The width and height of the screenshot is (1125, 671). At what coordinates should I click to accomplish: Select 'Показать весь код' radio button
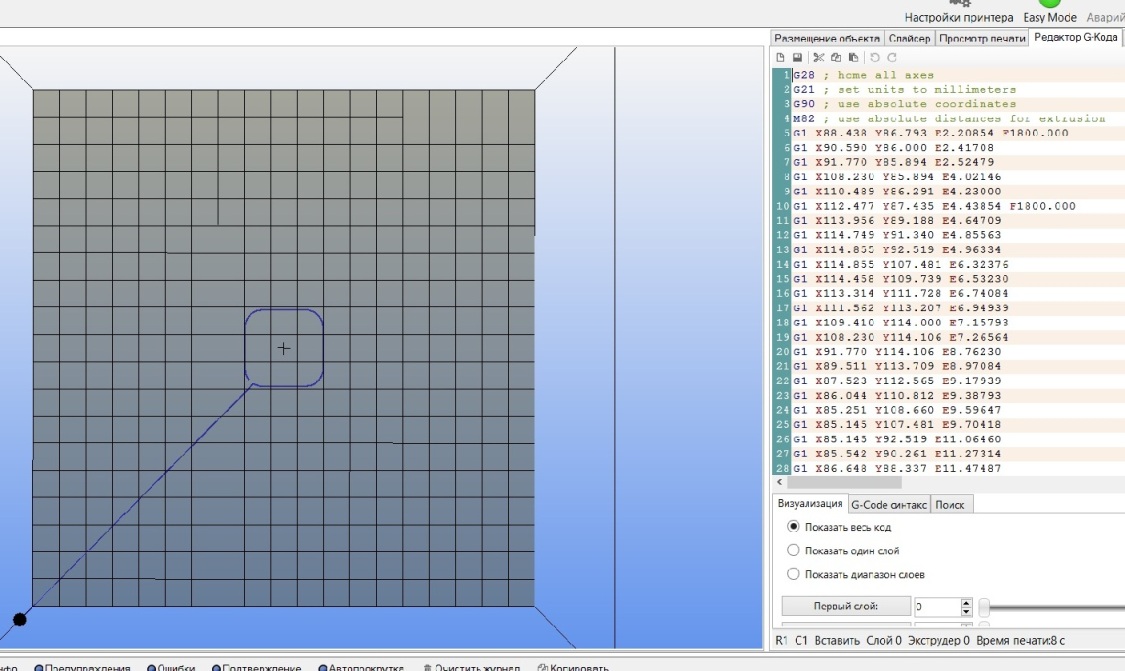[794, 526]
